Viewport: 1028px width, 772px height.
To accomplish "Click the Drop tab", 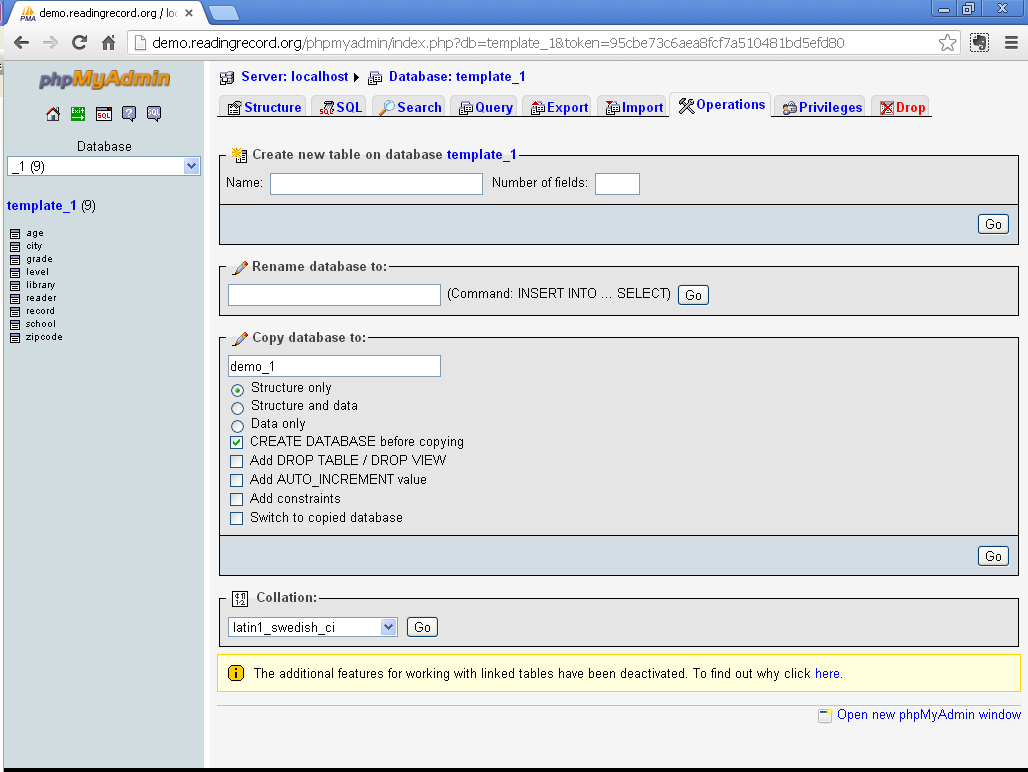I will pos(903,107).
